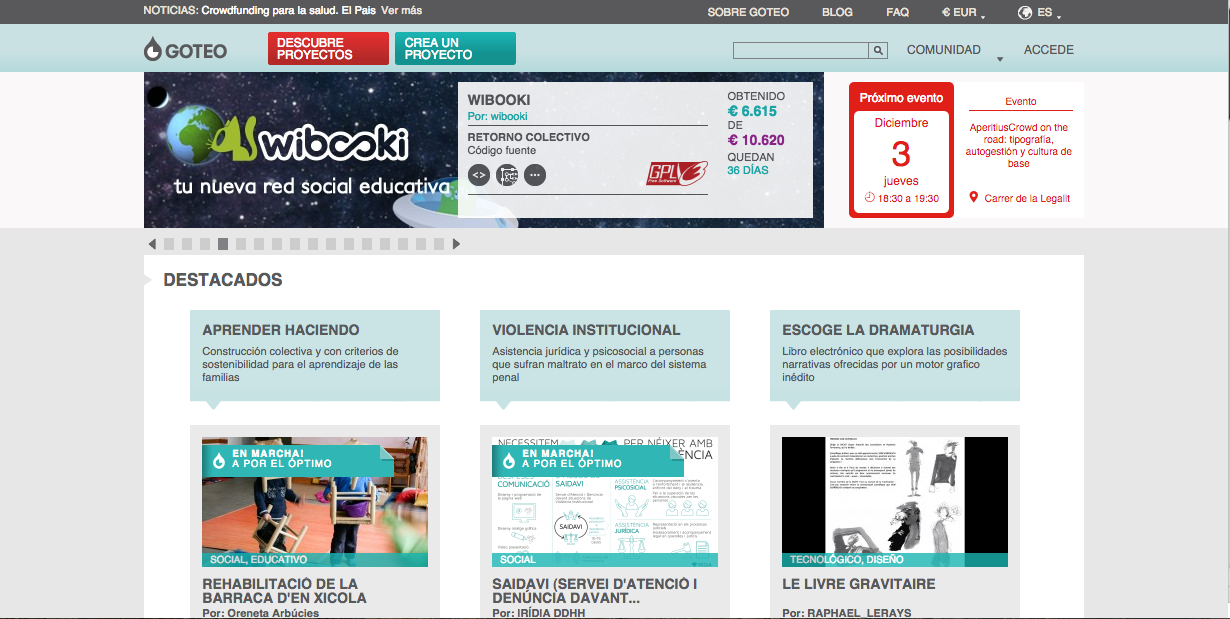Click Escoge la Dramaturgia heading
This screenshot has height=619, width=1230.
click(878, 330)
